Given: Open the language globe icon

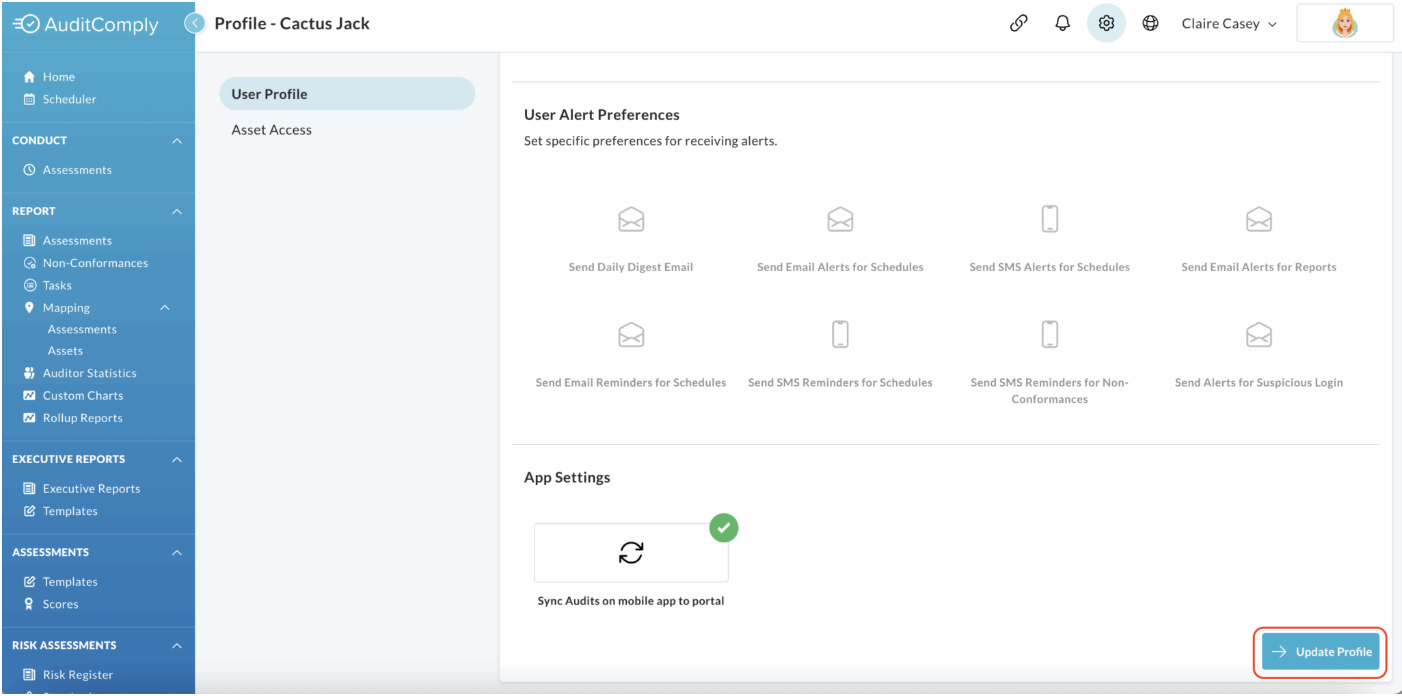Looking at the screenshot, I should coord(1151,24).
